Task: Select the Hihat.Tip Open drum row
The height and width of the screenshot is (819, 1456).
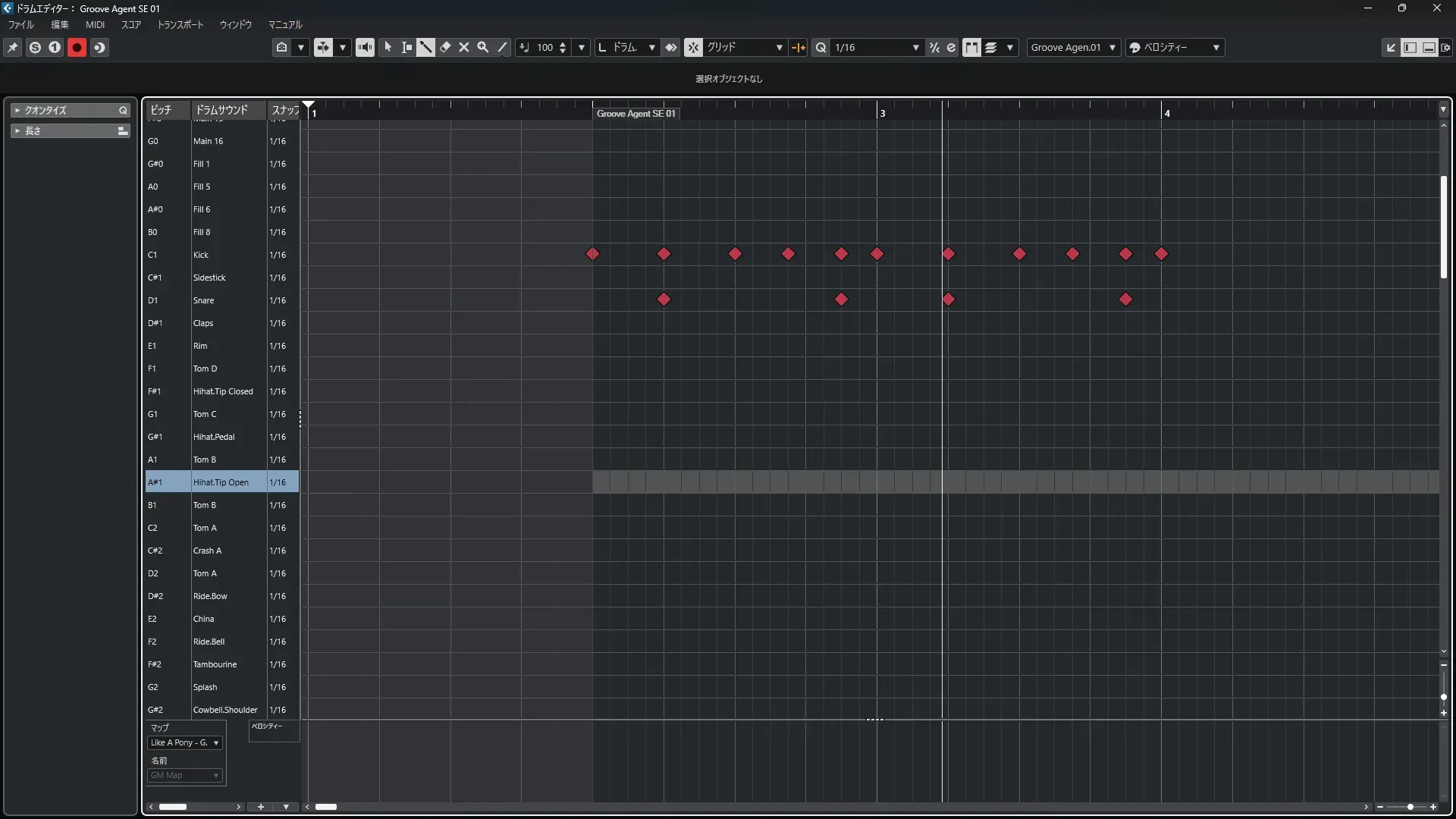Action: 221,482
